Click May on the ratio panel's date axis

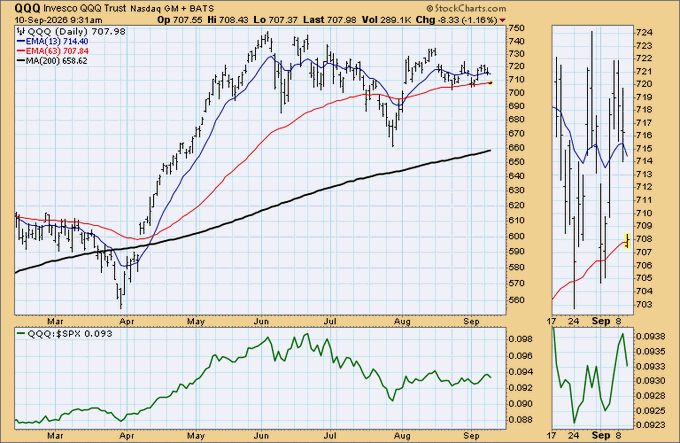click(196, 435)
